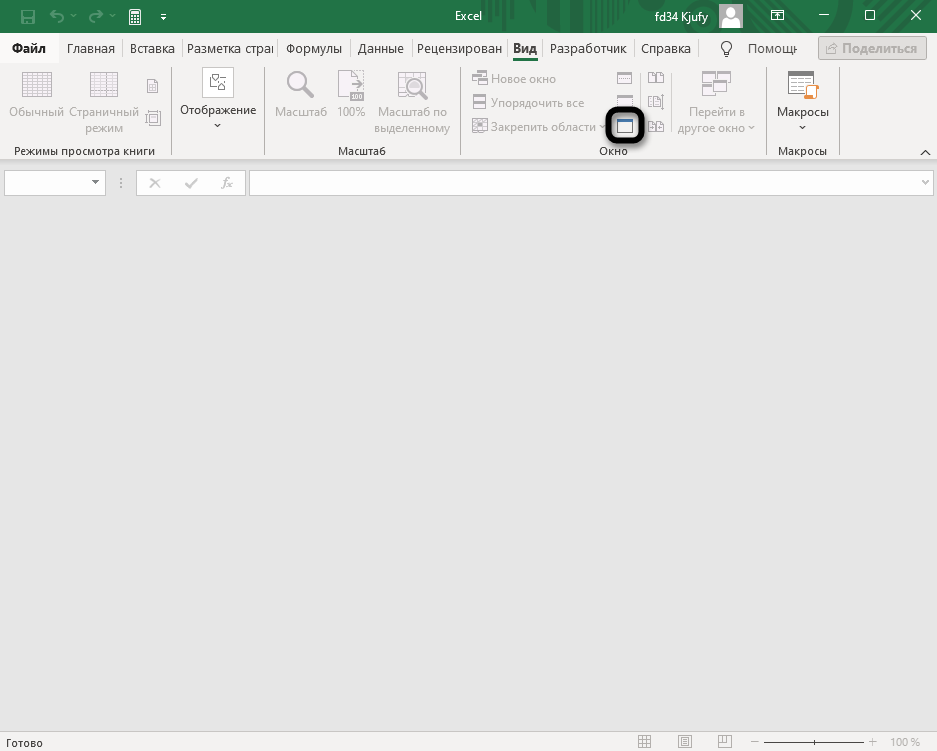Click inside the Name Box field
937x751 pixels.
click(x=47, y=183)
